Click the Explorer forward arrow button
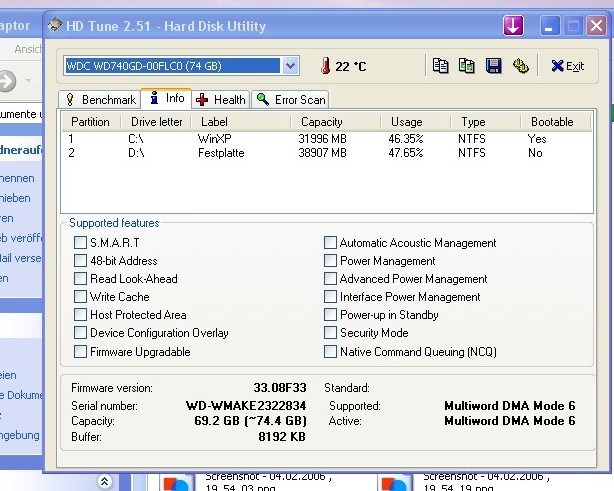 [x=7, y=81]
